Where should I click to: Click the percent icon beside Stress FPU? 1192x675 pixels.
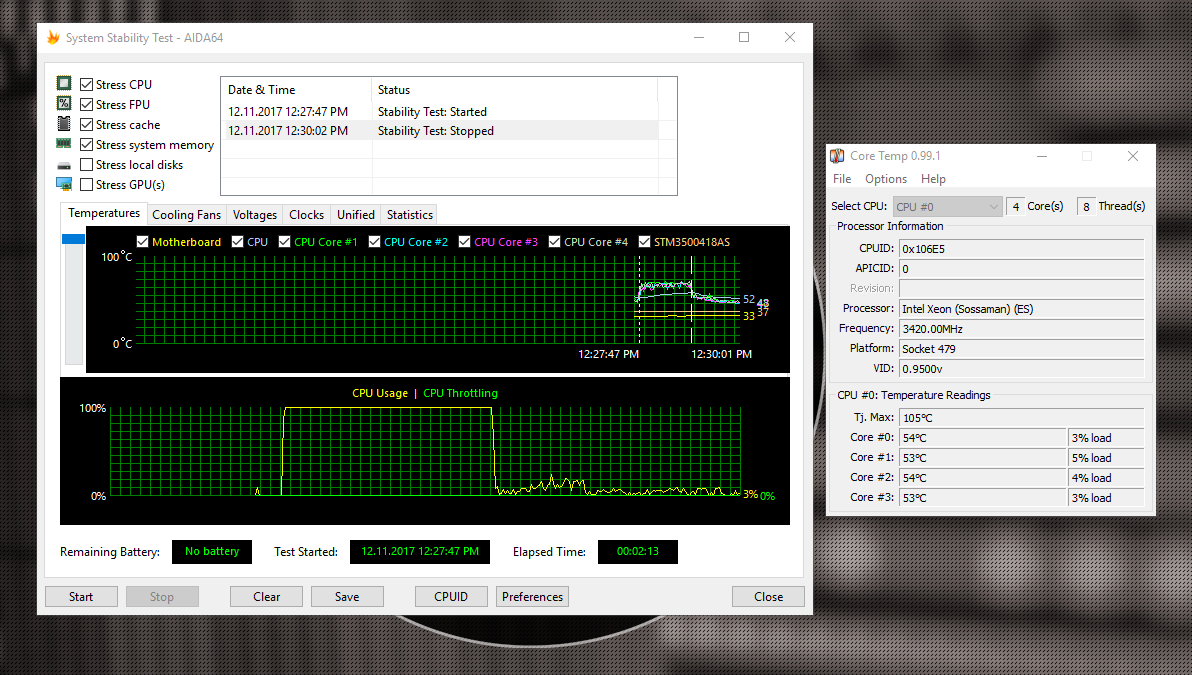point(64,103)
